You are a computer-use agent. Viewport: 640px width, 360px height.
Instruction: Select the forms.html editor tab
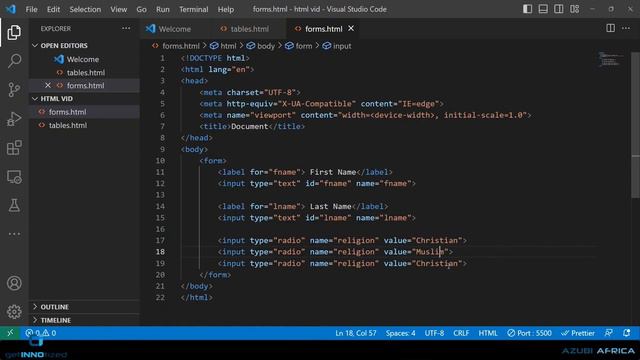pyautogui.click(x=323, y=29)
